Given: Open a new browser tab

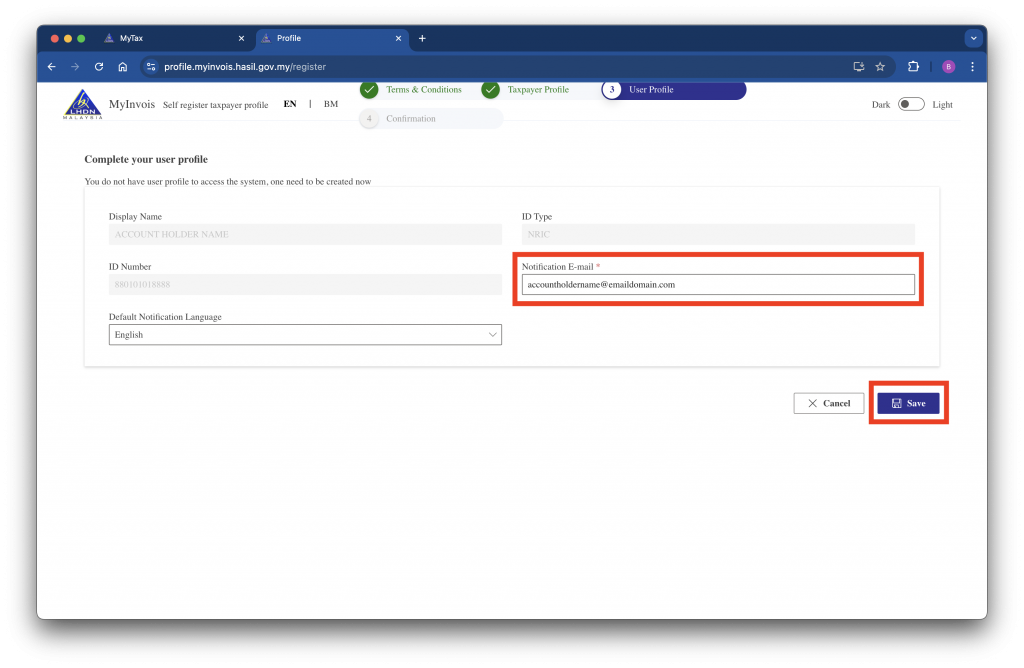Looking at the screenshot, I should (422, 38).
